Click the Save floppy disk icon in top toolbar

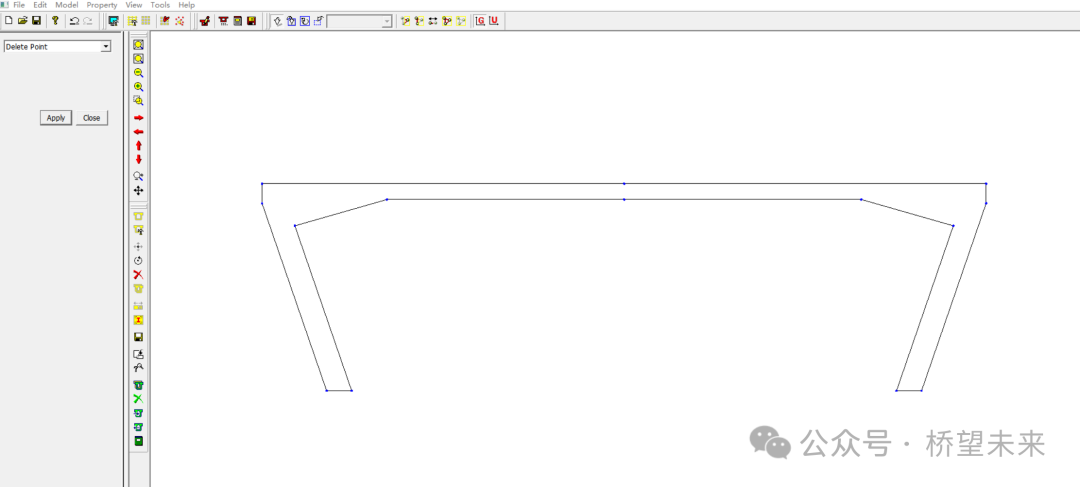coord(36,21)
